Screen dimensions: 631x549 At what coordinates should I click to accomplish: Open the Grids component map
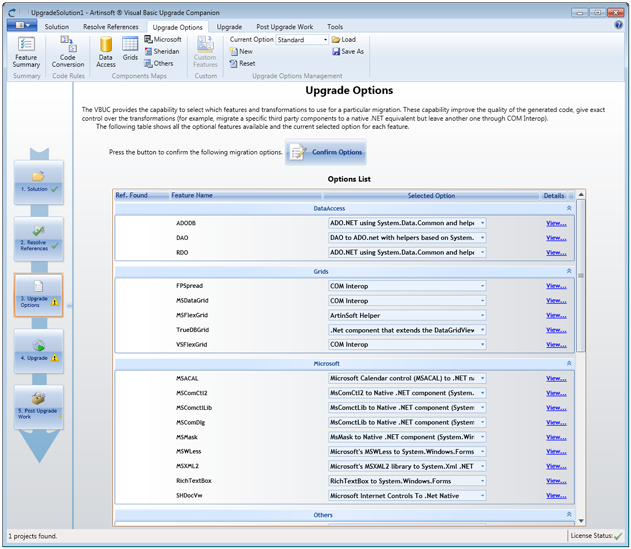coord(130,49)
